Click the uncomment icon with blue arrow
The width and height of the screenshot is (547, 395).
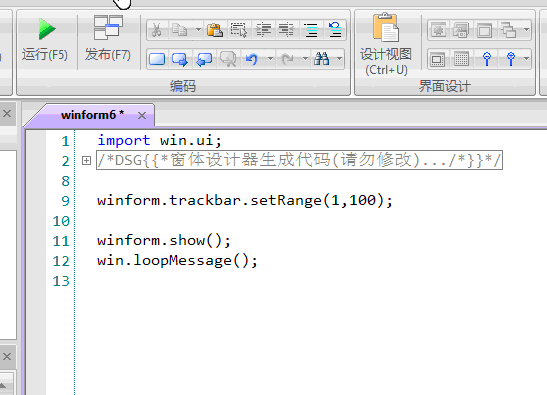coord(335,30)
